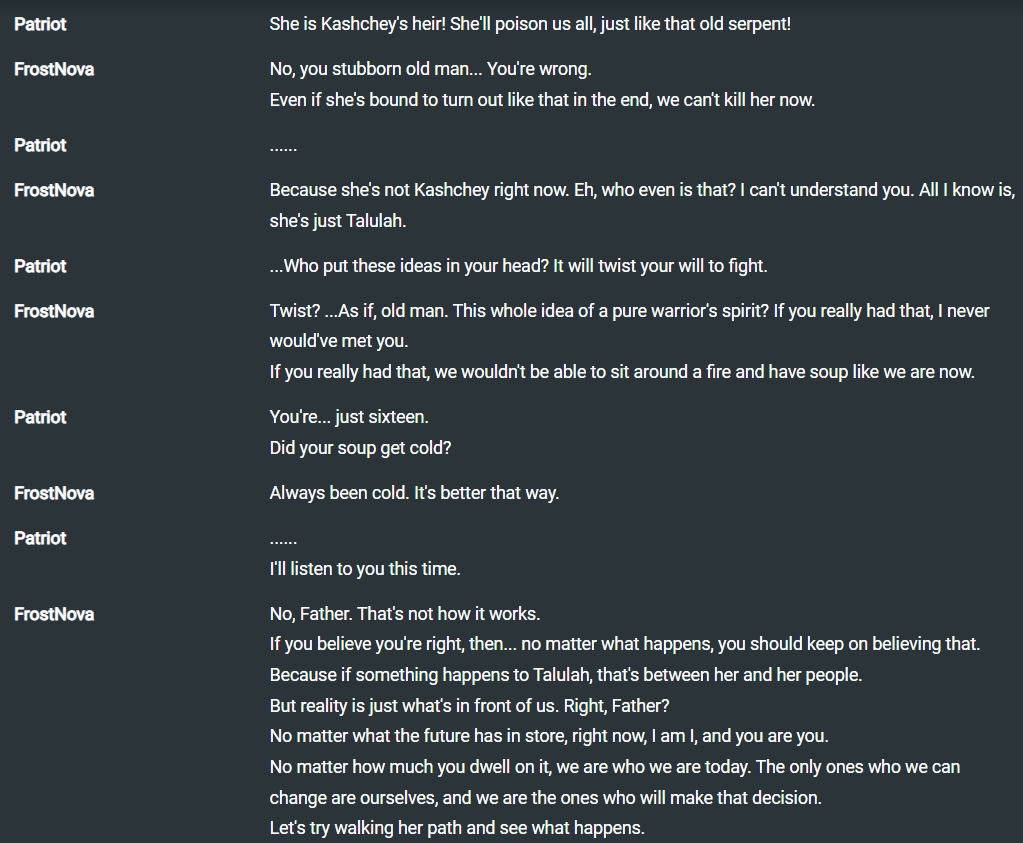Viewport: 1023px width, 843px height.
Task: Select the line 'She is Kashchey's heir!'
Action: point(530,24)
